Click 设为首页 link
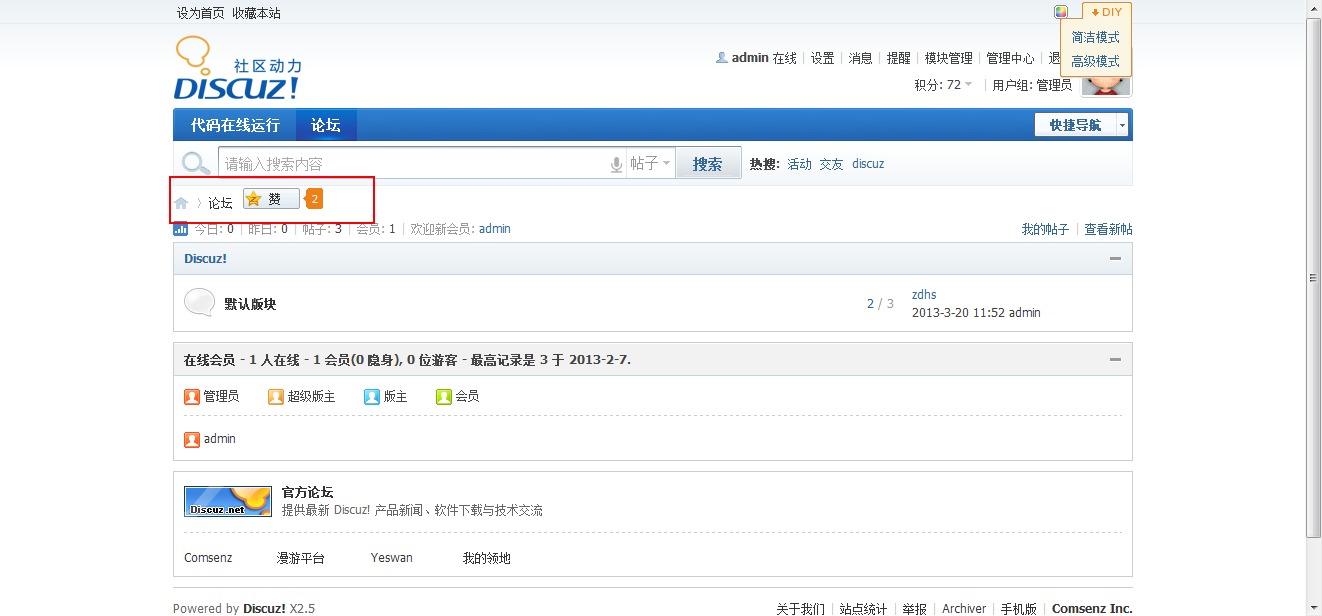 pyautogui.click(x=200, y=13)
